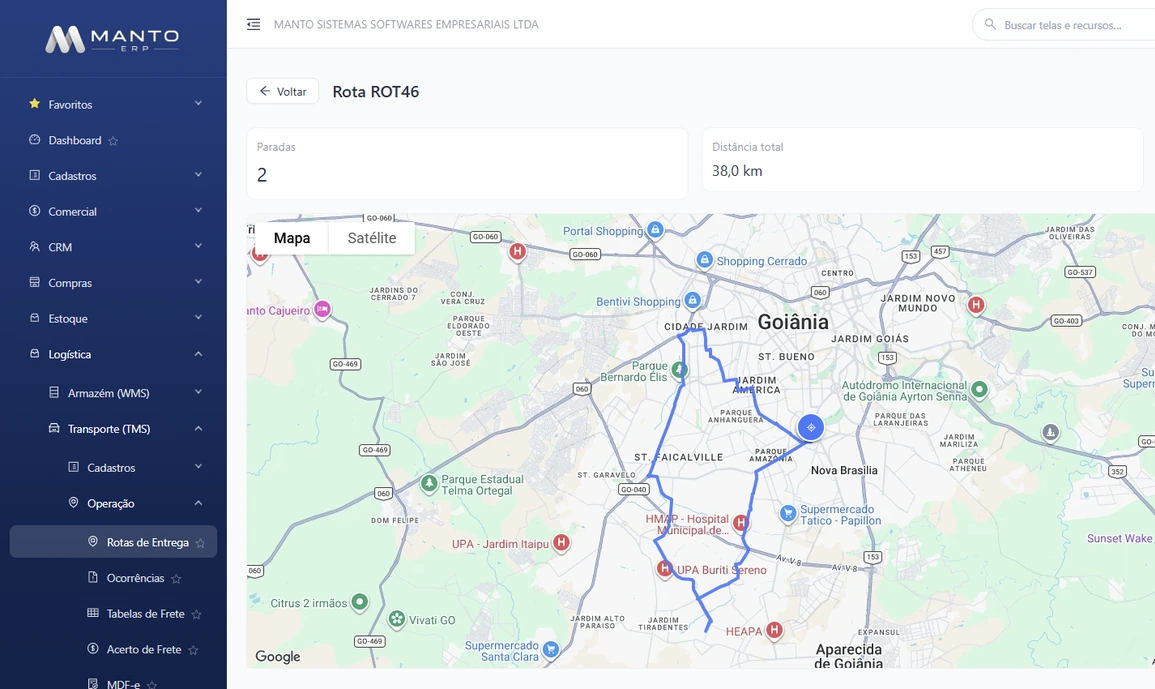Switch map to Satélite view

click(x=372, y=238)
